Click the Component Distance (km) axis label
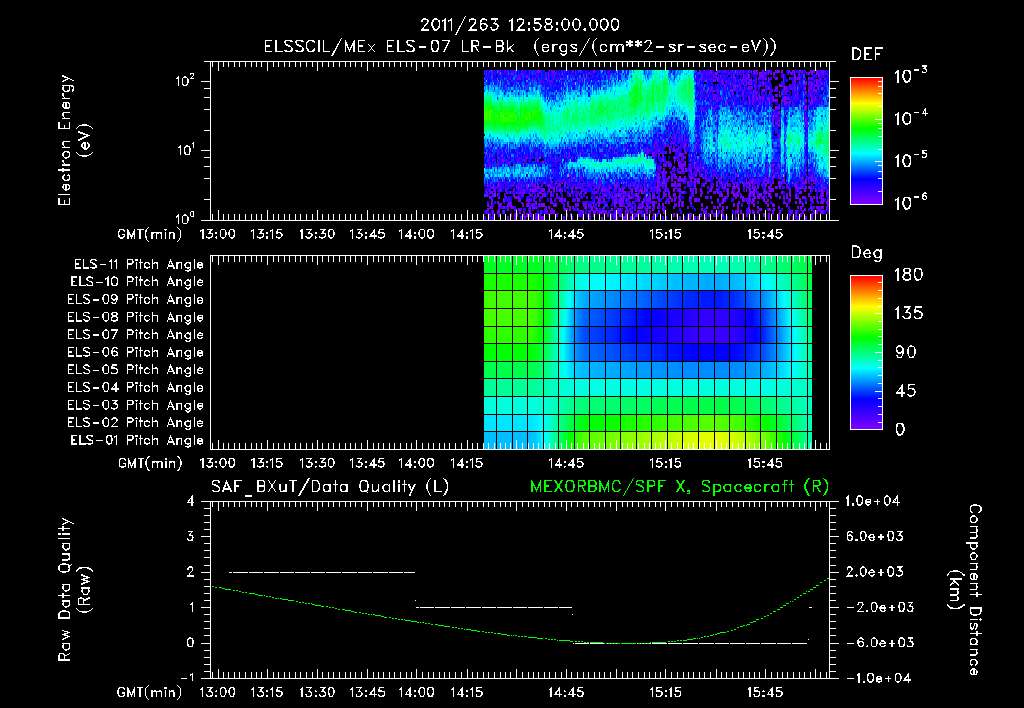The image size is (1024, 708). (965, 590)
